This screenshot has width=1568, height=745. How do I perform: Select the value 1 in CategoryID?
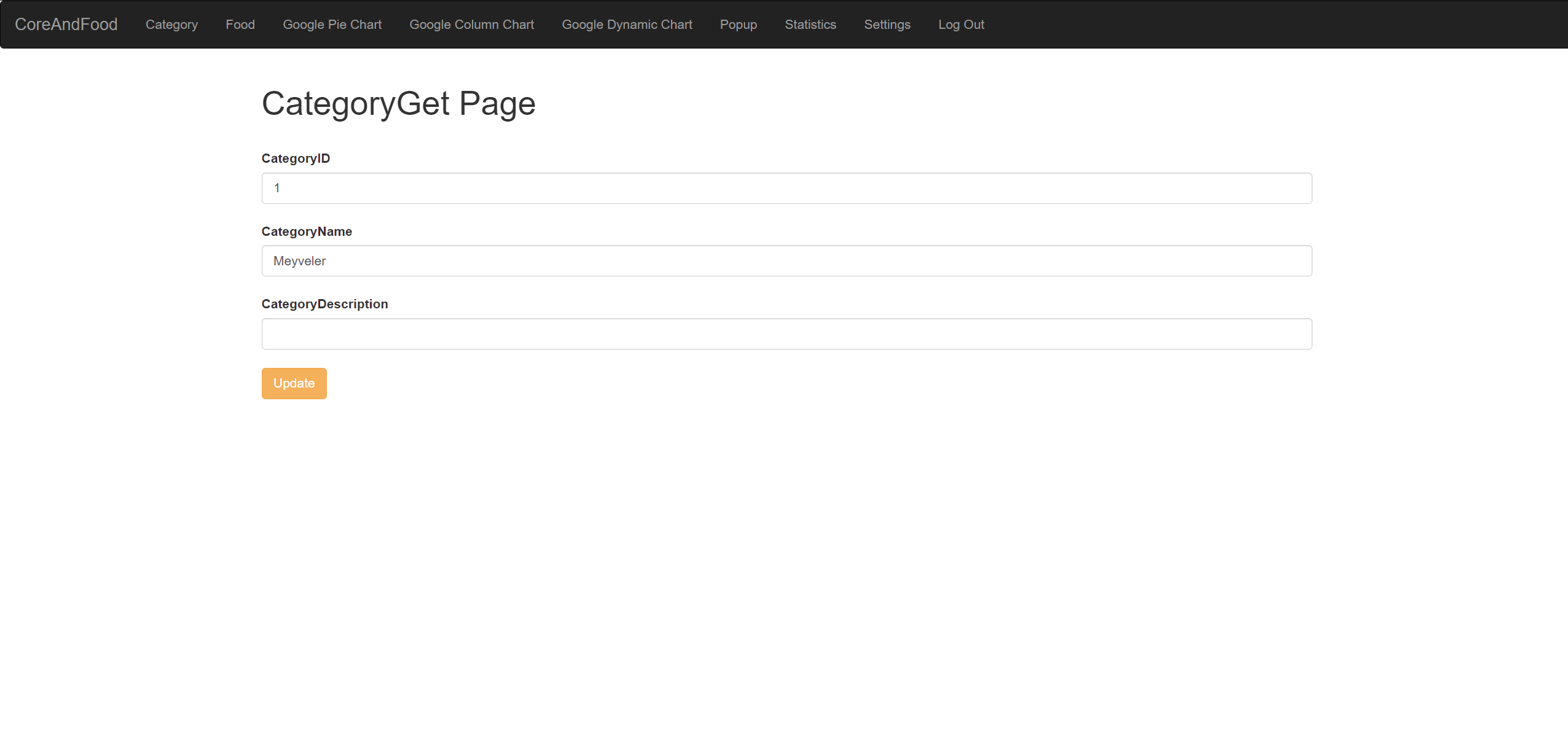point(278,188)
